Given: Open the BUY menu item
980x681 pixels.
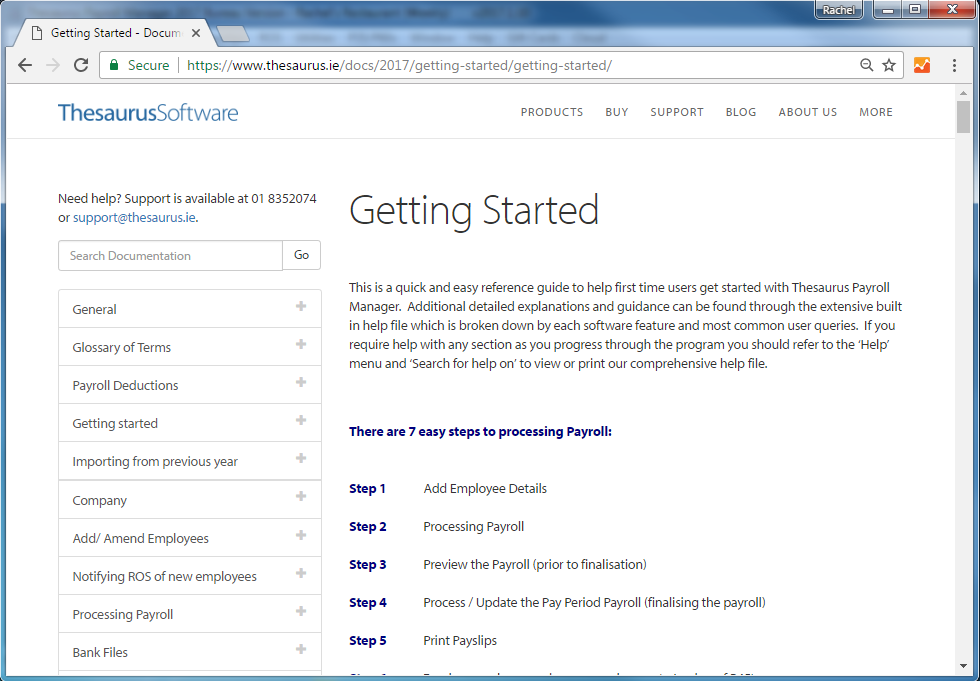Looking at the screenshot, I should (x=617, y=112).
